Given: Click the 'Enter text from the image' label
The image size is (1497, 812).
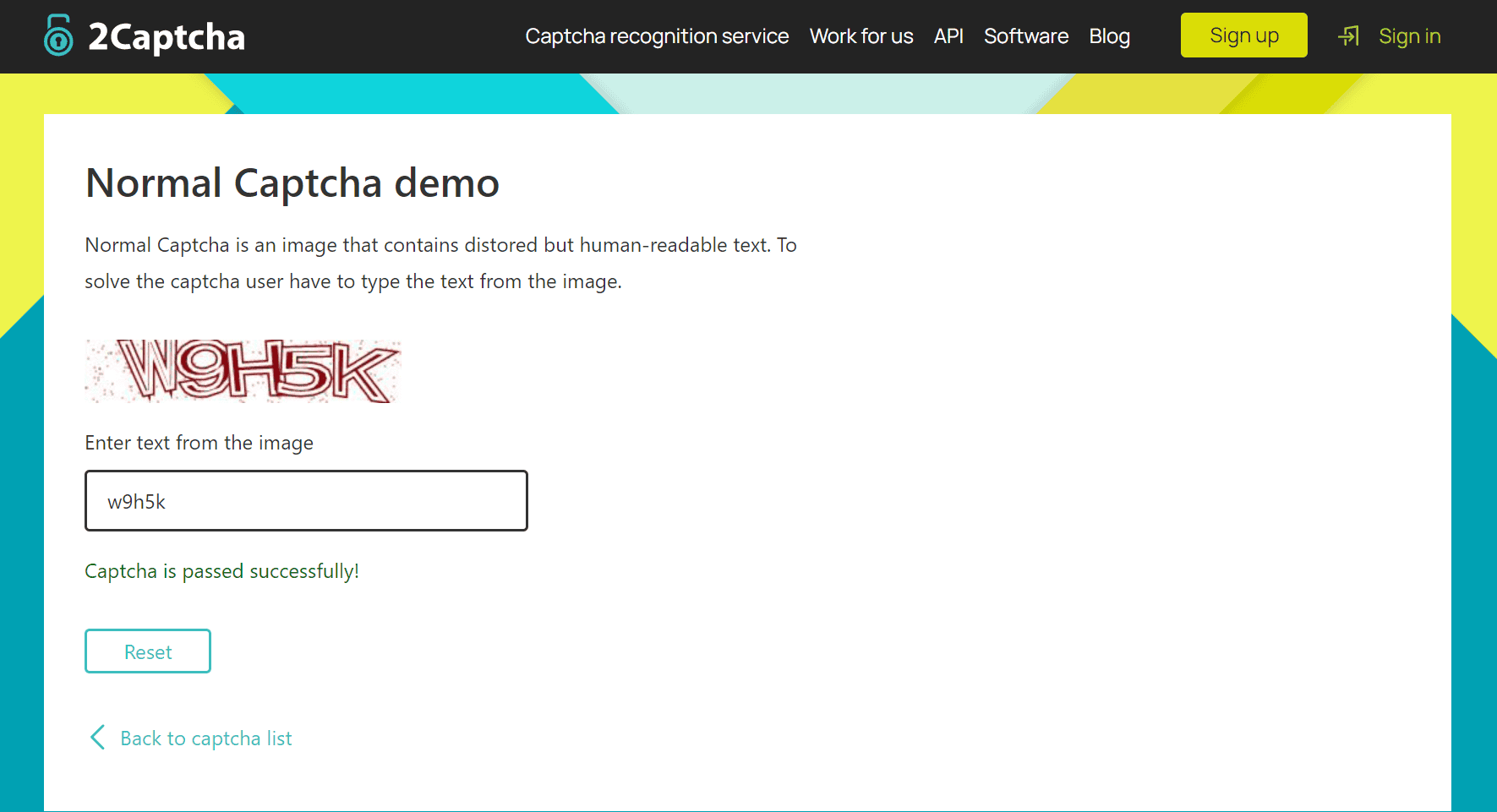Looking at the screenshot, I should coord(199,443).
